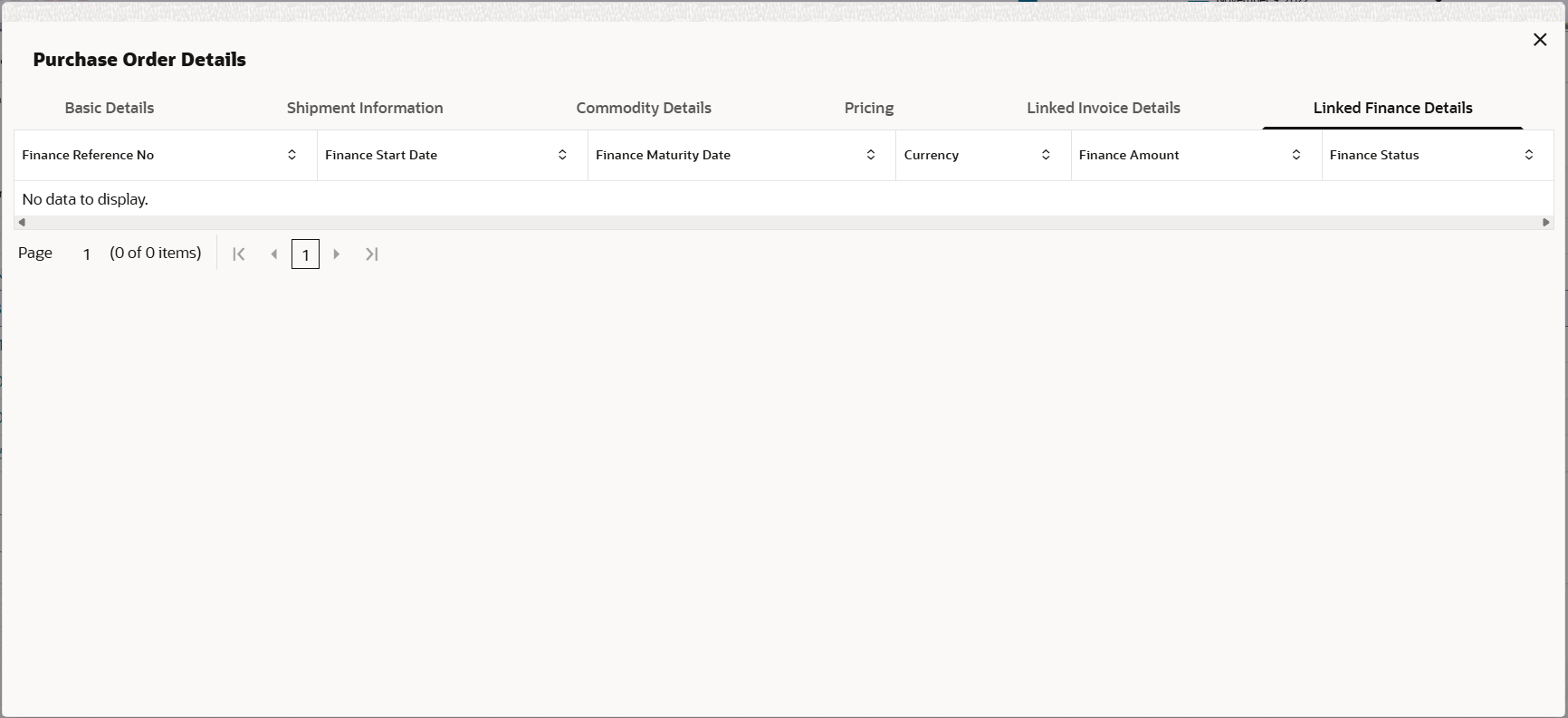Sort by Finance Maturity Date column icon

point(871,155)
